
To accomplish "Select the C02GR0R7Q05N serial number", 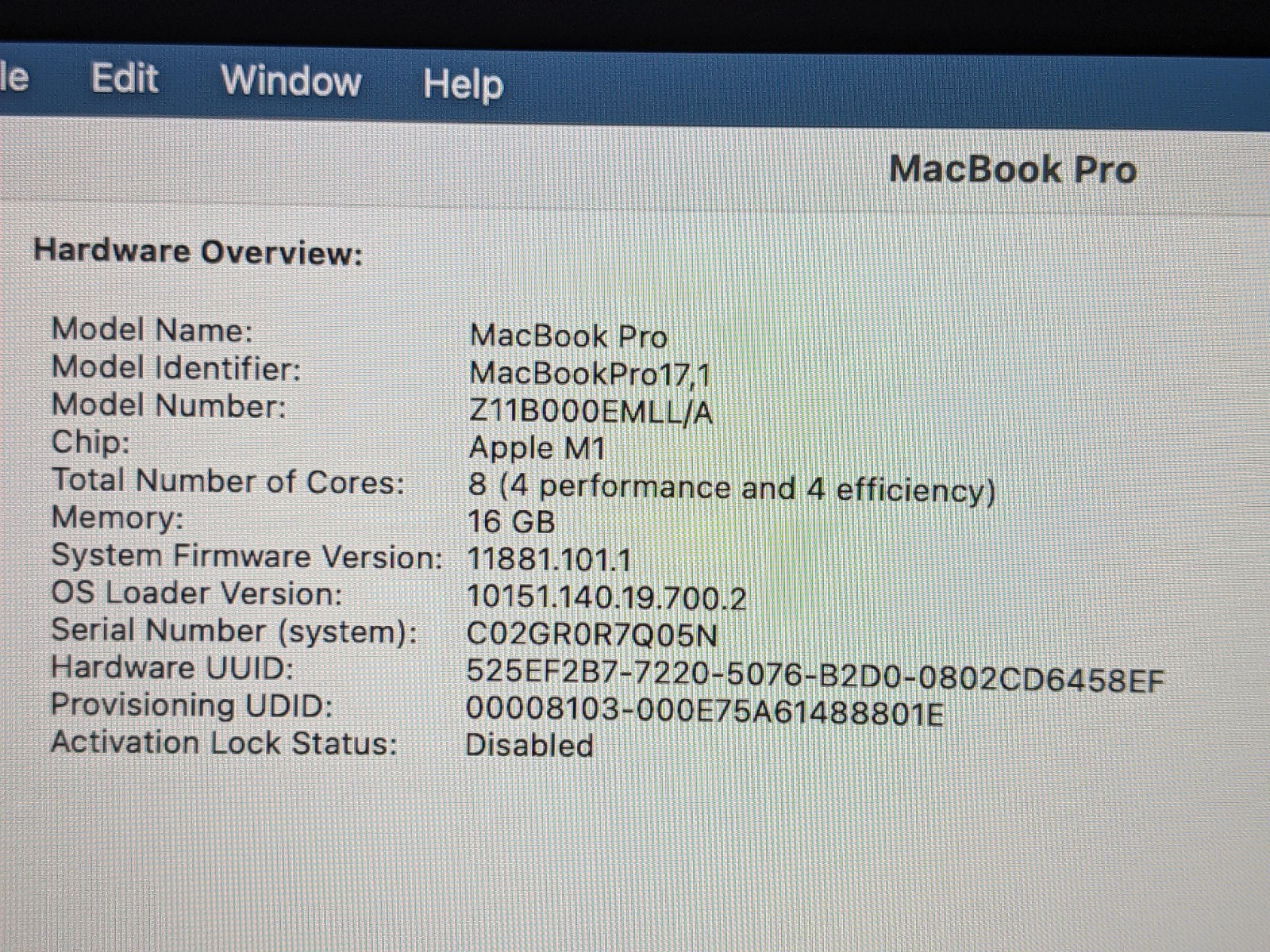I will tap(592, 635).
